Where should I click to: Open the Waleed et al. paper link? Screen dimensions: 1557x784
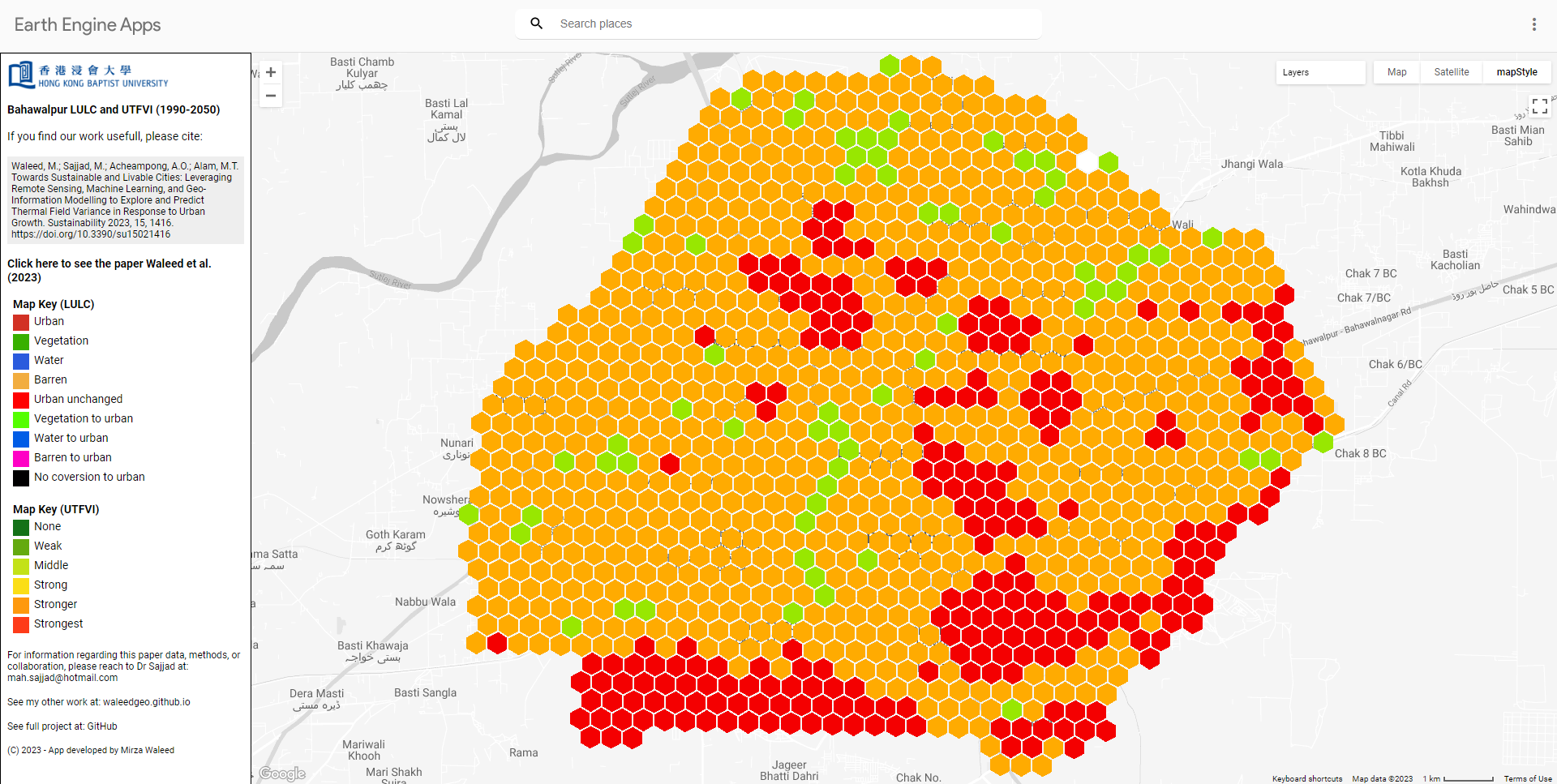tap(109, 270)
